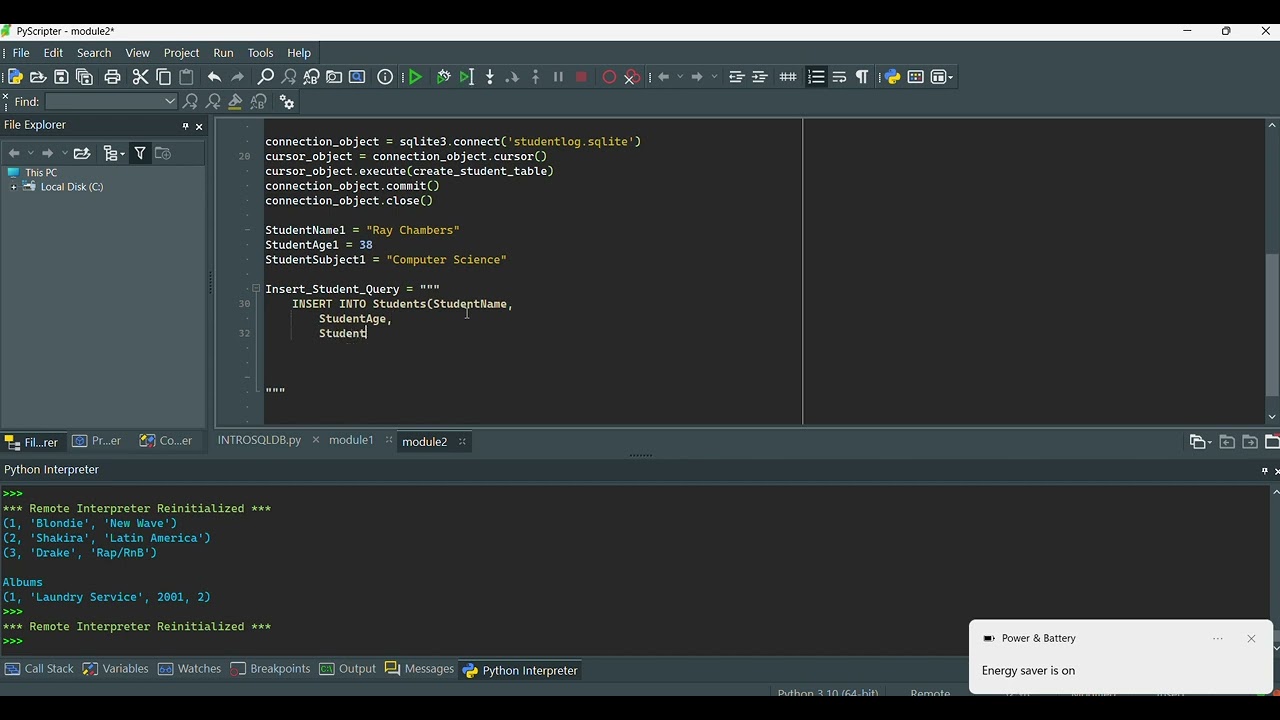Show the Breakpoints panel tab
Screen dimensions: 1280x720
(270, 669)
